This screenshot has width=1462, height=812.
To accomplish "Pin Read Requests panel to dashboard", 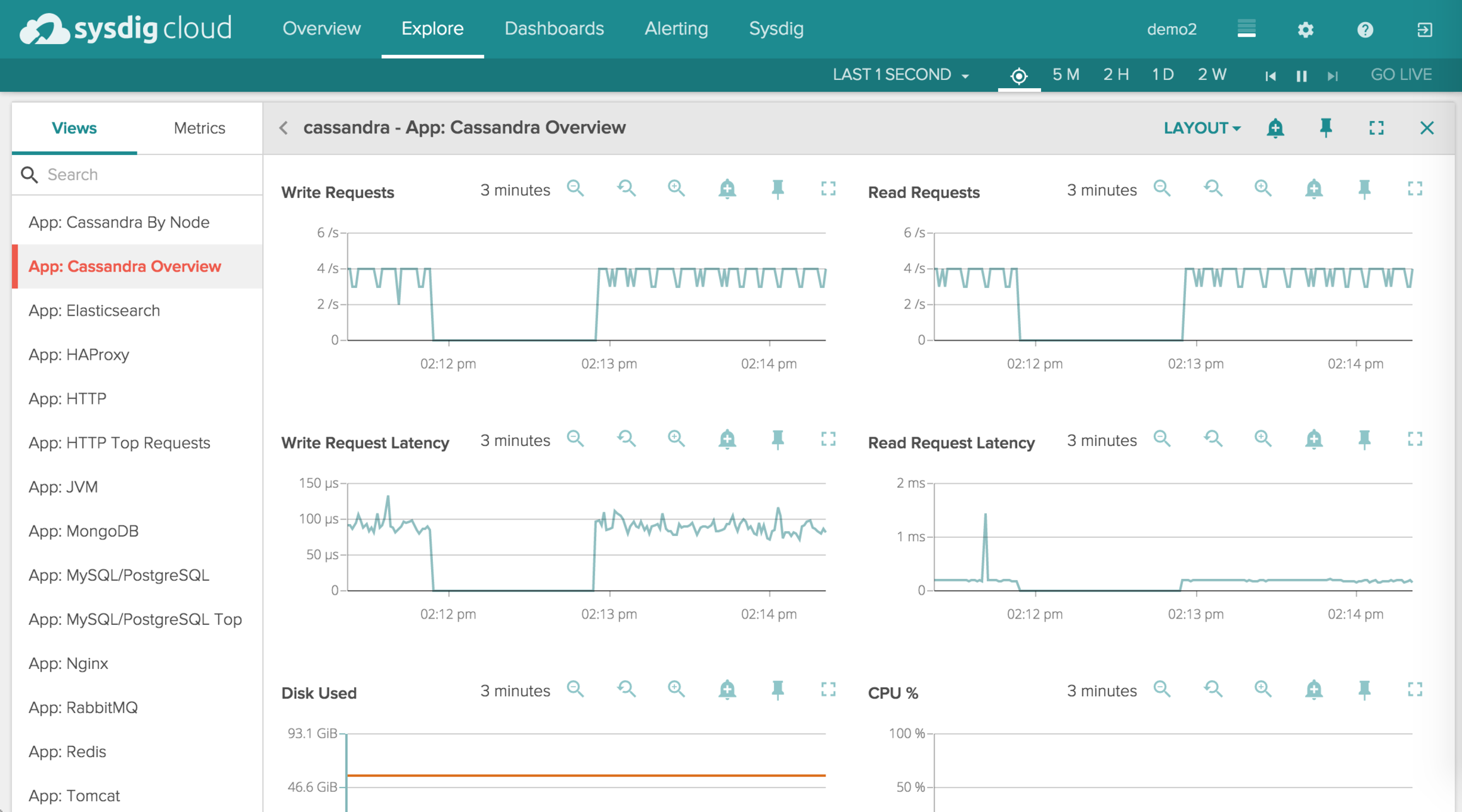I will [1364, 188].
